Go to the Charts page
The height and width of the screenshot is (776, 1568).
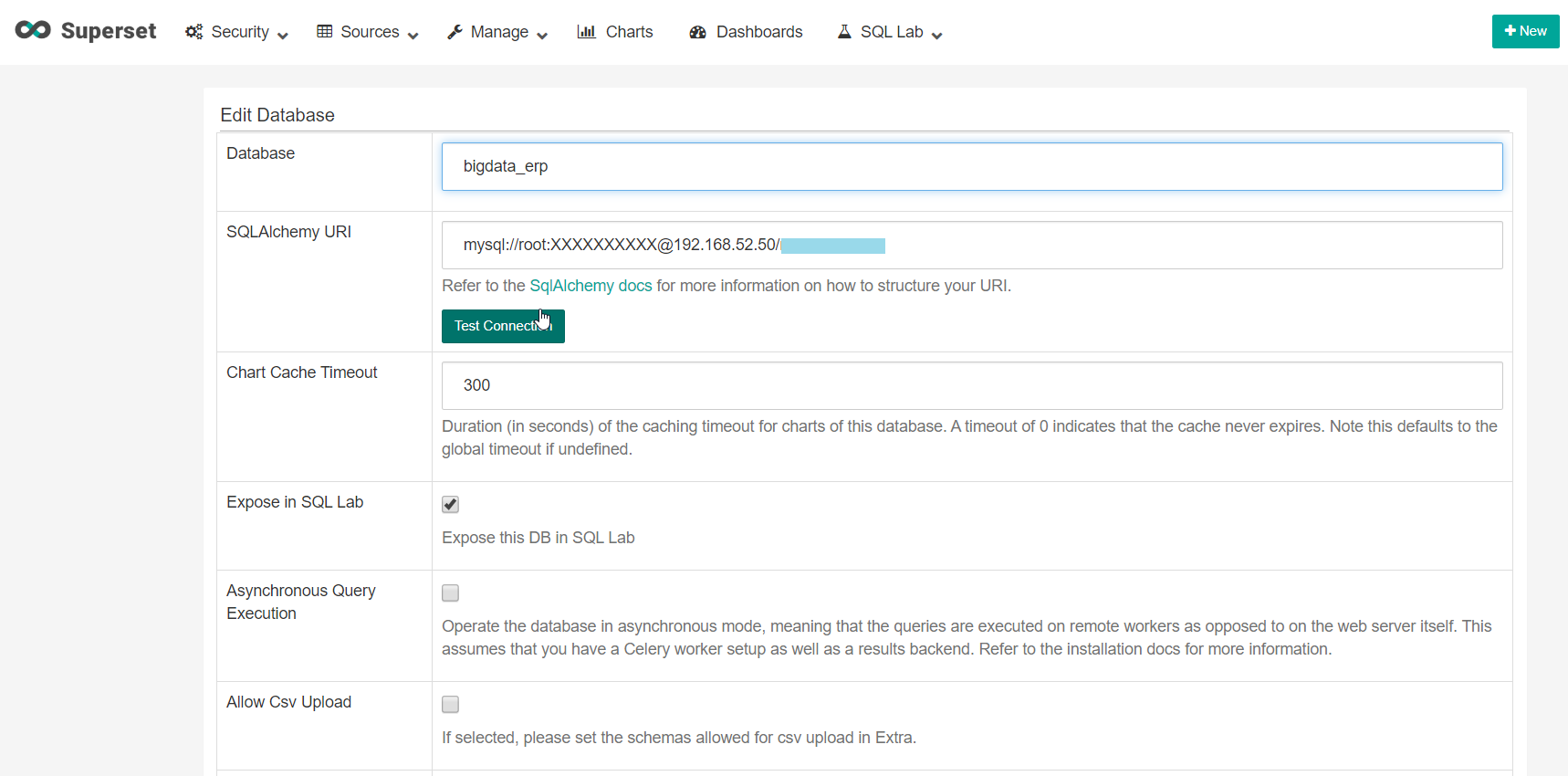615,32
